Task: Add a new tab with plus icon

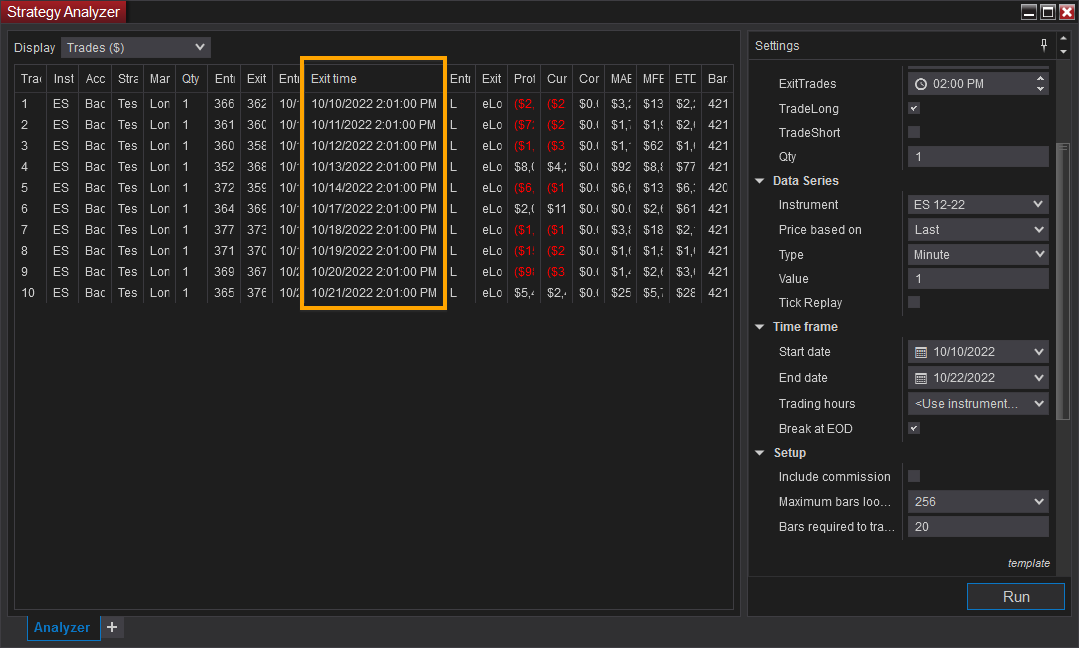Action: [112, 627]
